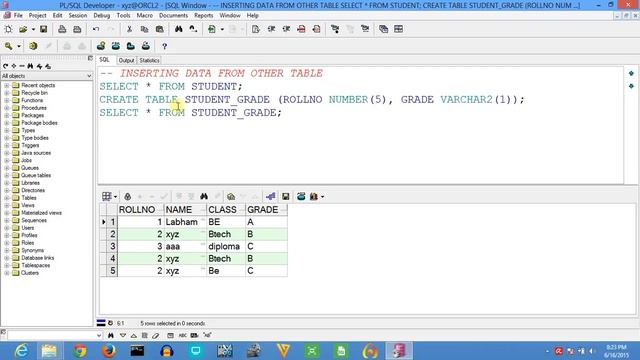The height and width of the screenshot is (360, 640).
Task: Open the grid view mode dropdown arrow
Action: (116, 197)
